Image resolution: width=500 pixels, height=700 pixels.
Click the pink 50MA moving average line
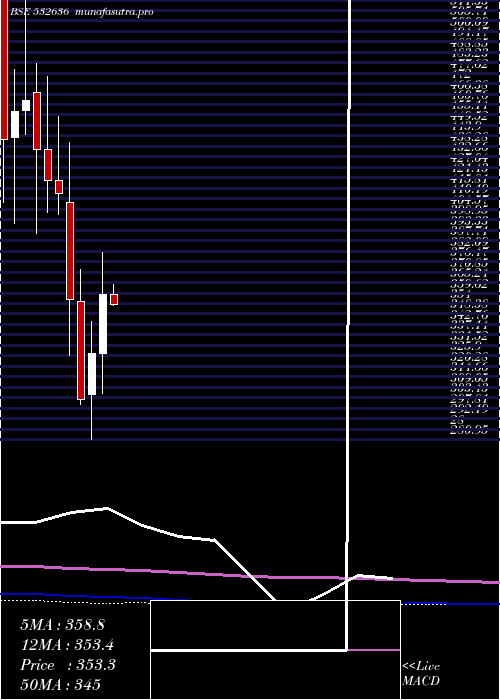(x=250, y=575)
